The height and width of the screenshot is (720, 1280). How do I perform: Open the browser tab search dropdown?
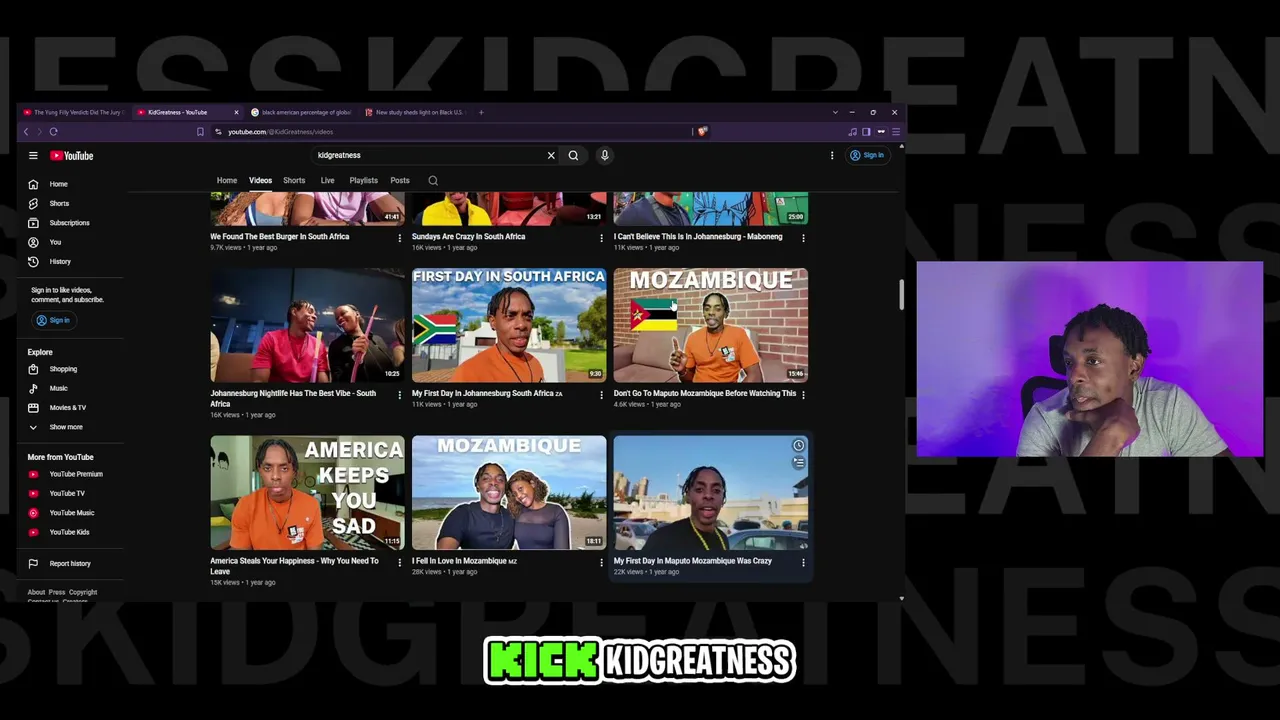[x=835, y=112]
